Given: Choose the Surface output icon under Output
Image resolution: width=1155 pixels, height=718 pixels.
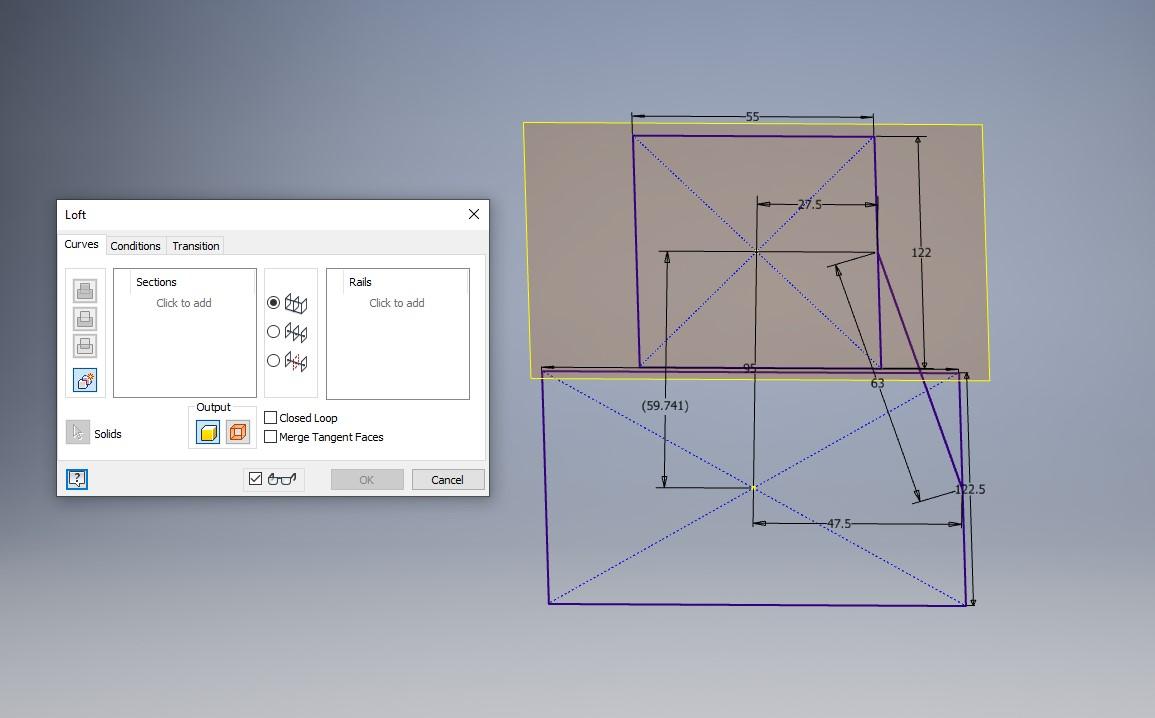Looking at the screenshot, I should tap(238, 431).
